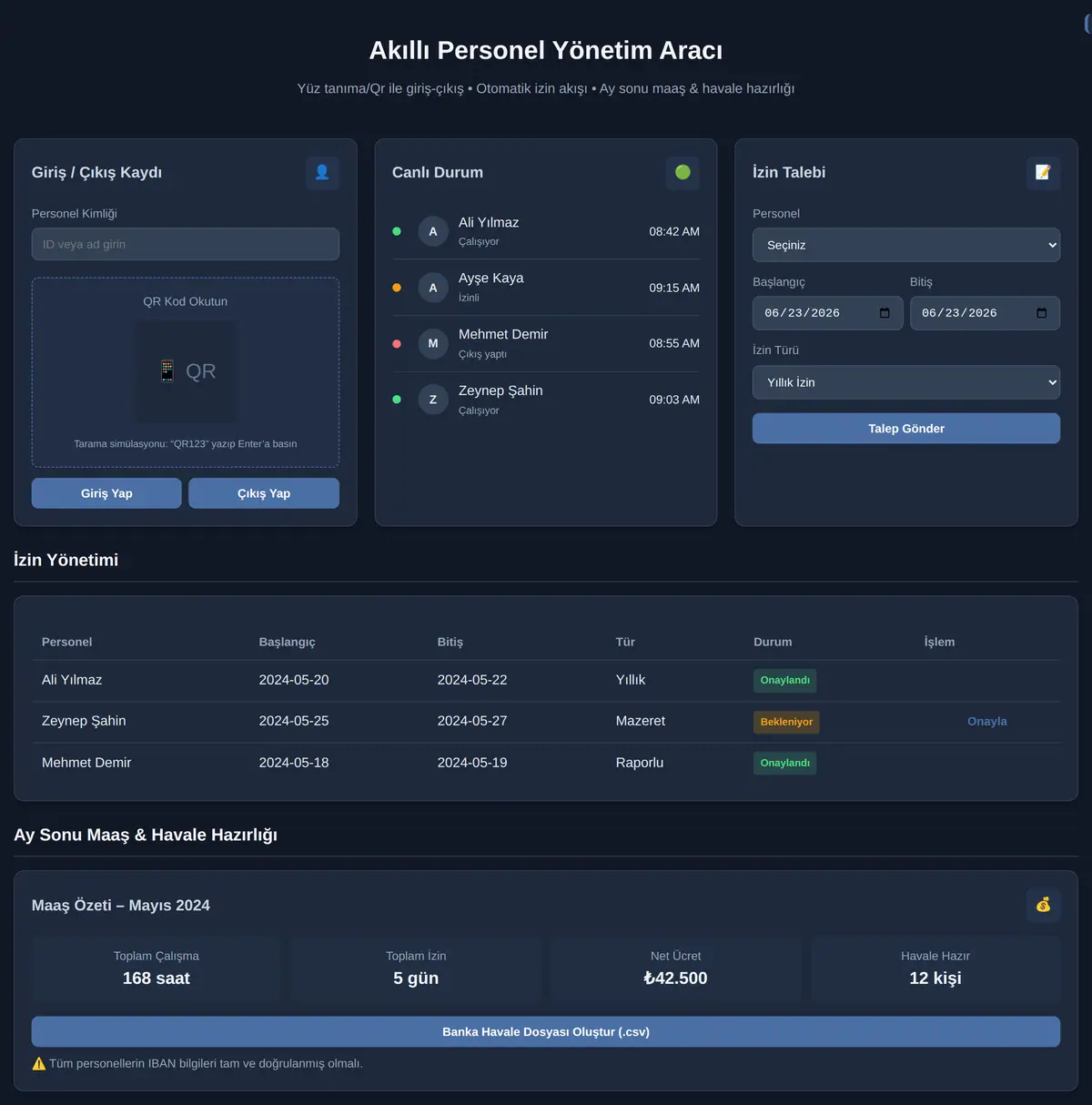Click Onaylandı badge in Ali Yılmaz row

(785, 681)
